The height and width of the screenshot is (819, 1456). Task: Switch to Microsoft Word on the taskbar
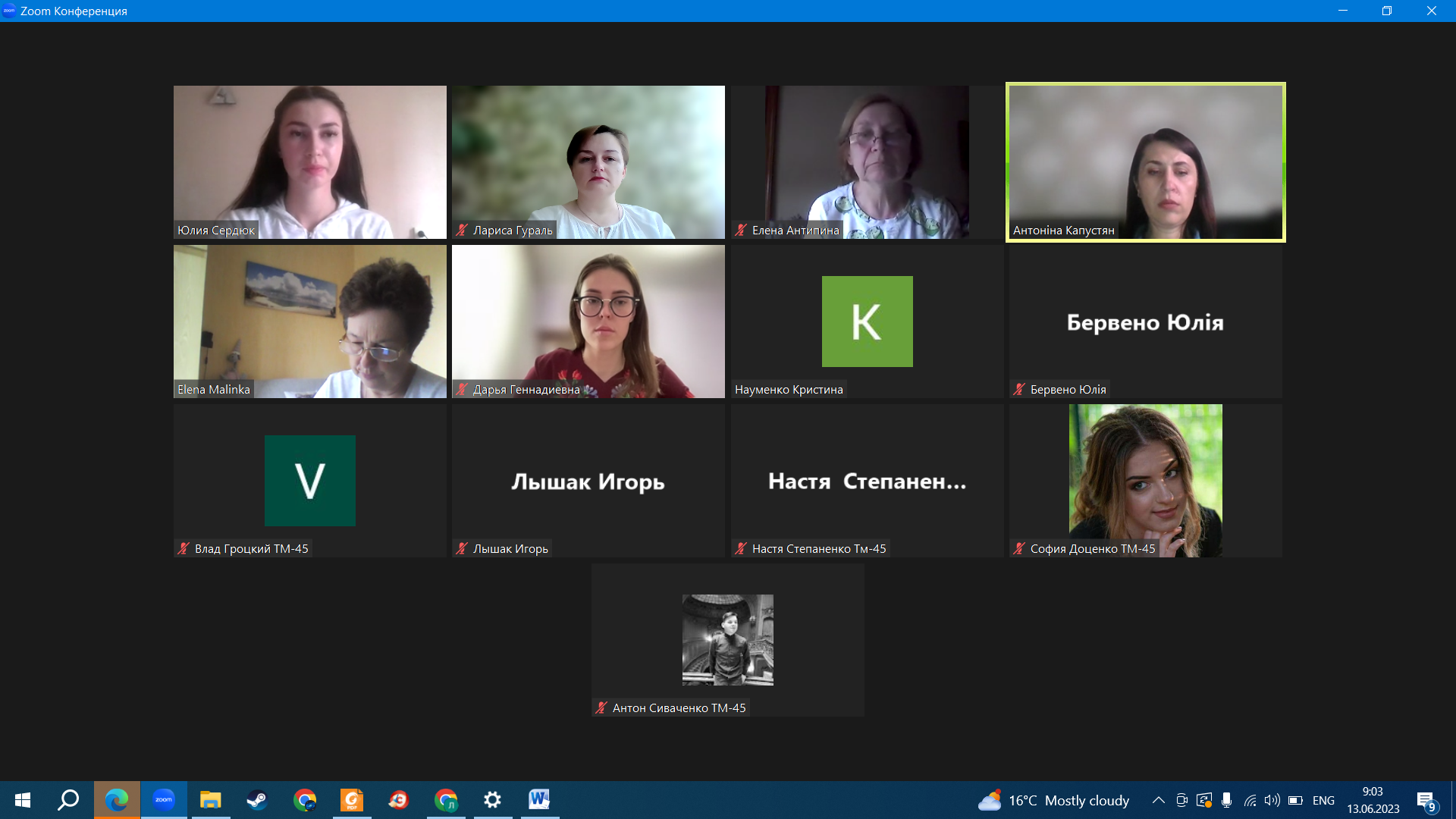[539, 800]
